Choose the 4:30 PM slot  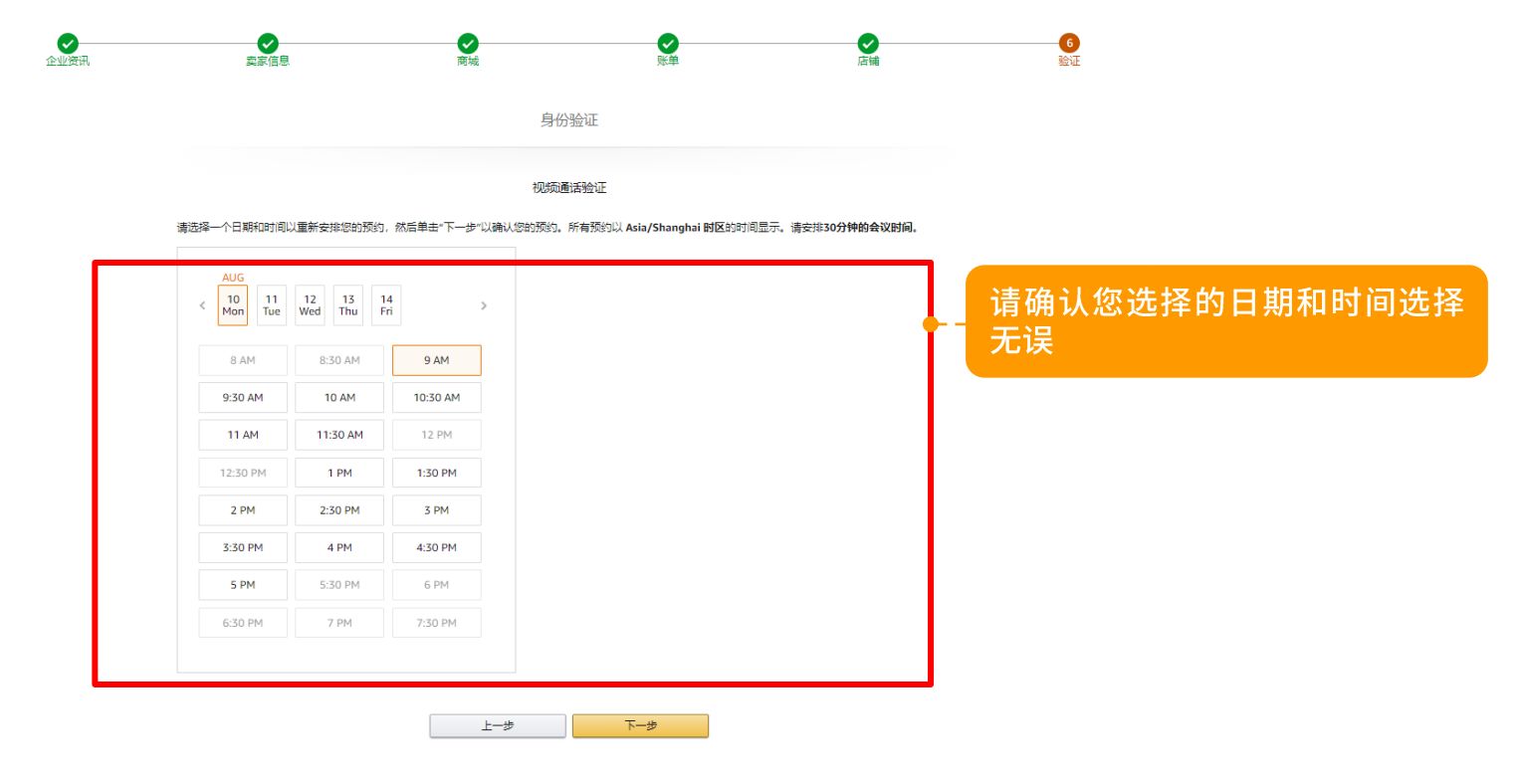(436, 547)
